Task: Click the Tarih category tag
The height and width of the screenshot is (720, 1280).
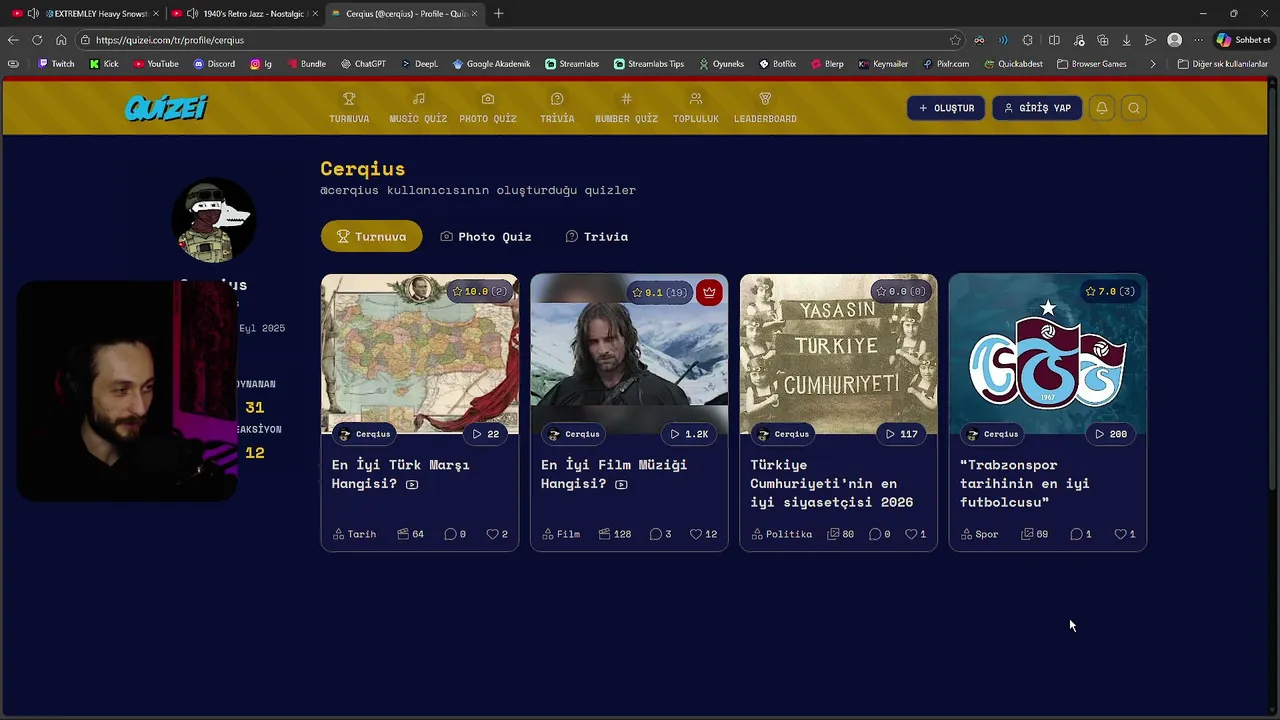Action: click(354, 534)
